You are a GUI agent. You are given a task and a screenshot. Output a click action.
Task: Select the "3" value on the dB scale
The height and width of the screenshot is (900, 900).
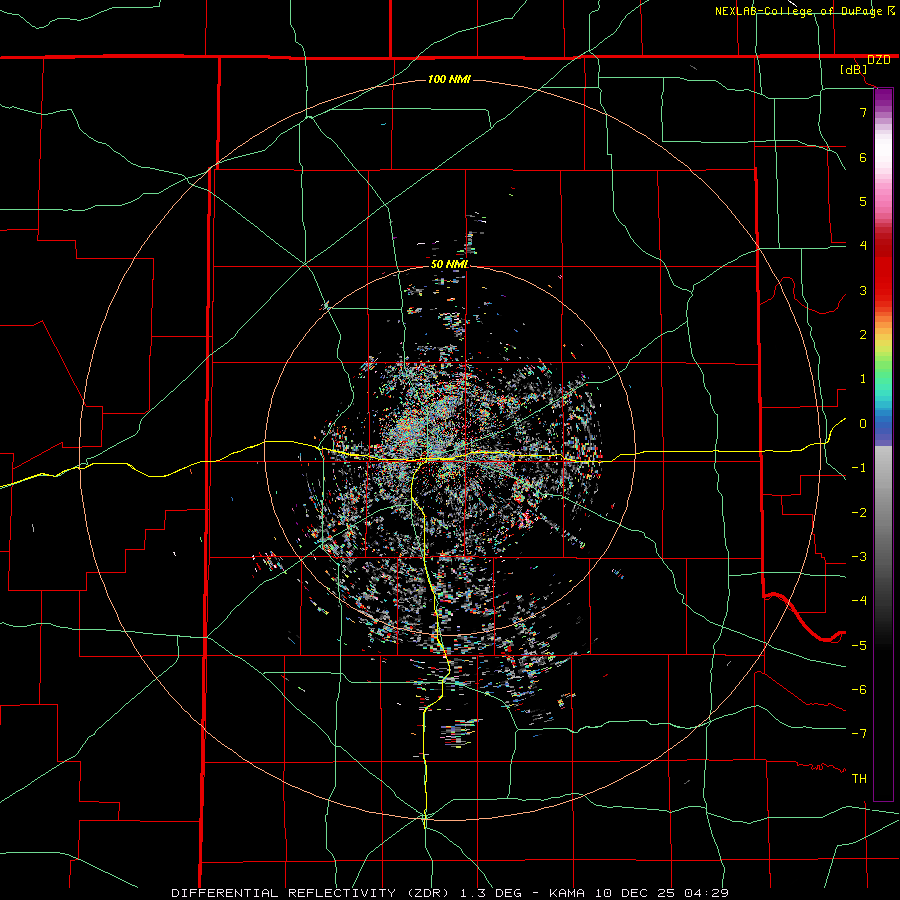click(863, 290)
